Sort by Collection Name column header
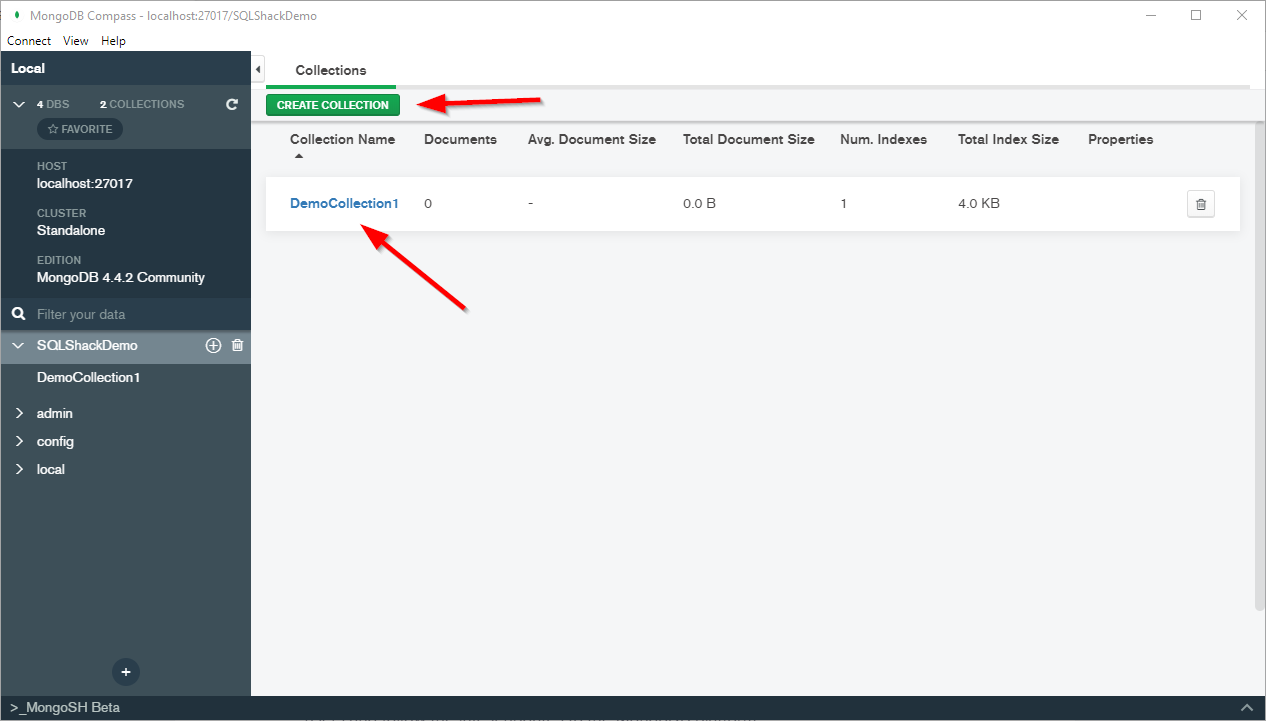Screen dimensions: 1266x721 pos(342,140)
